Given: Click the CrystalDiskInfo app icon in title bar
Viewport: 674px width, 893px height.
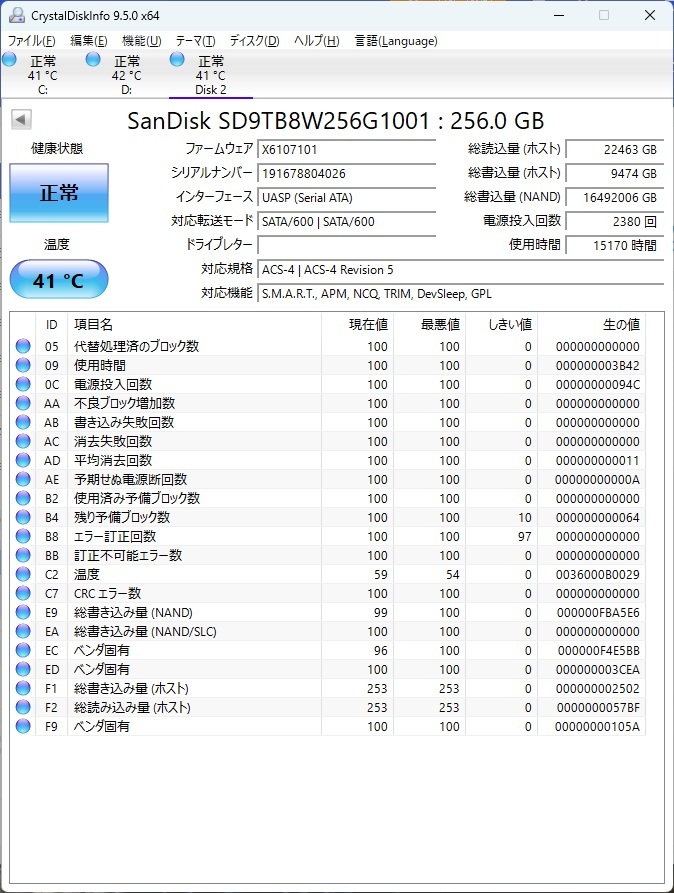Looking at the screenshot, I should point(17,15).
